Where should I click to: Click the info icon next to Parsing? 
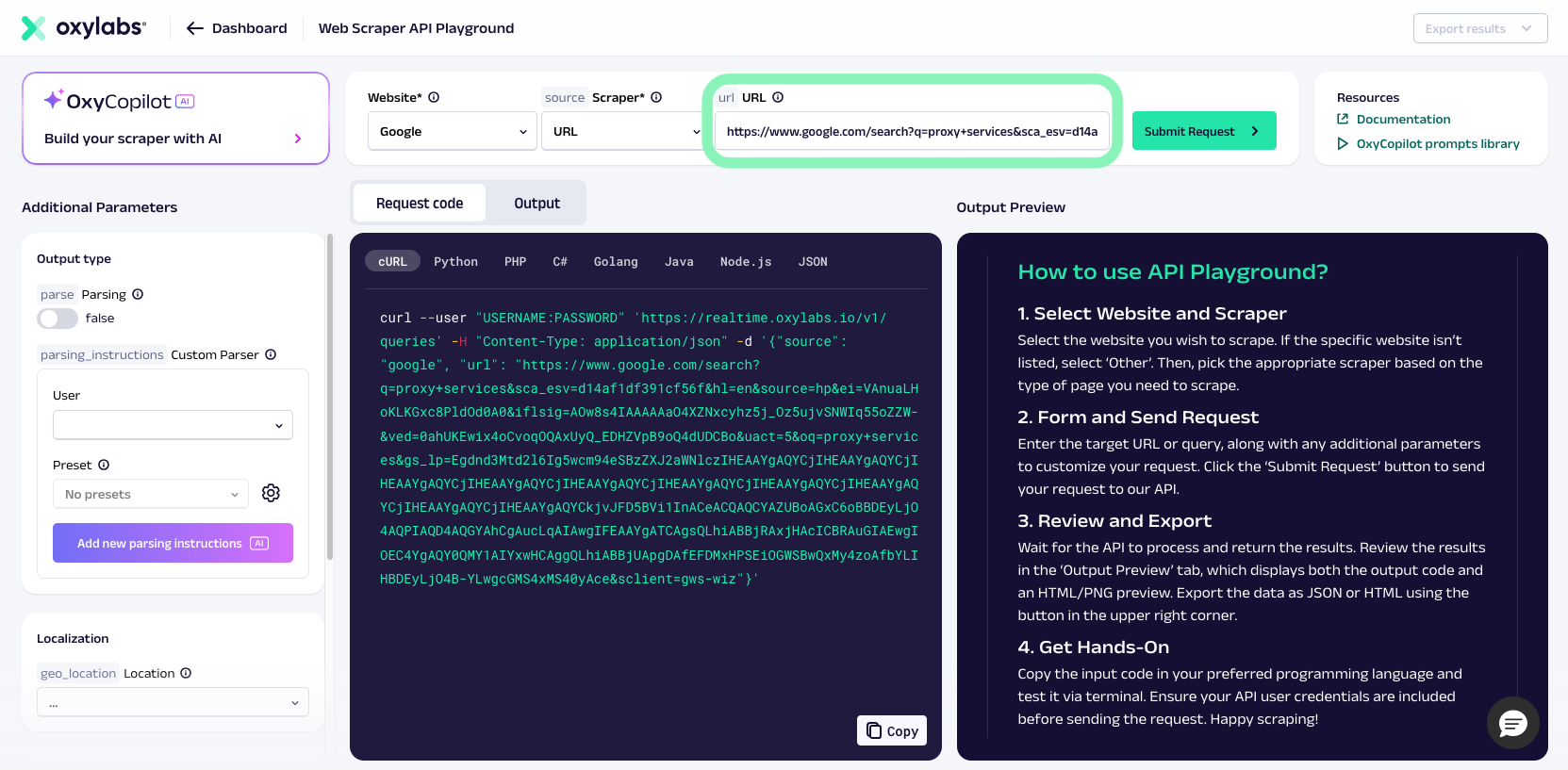click(138, 294)
